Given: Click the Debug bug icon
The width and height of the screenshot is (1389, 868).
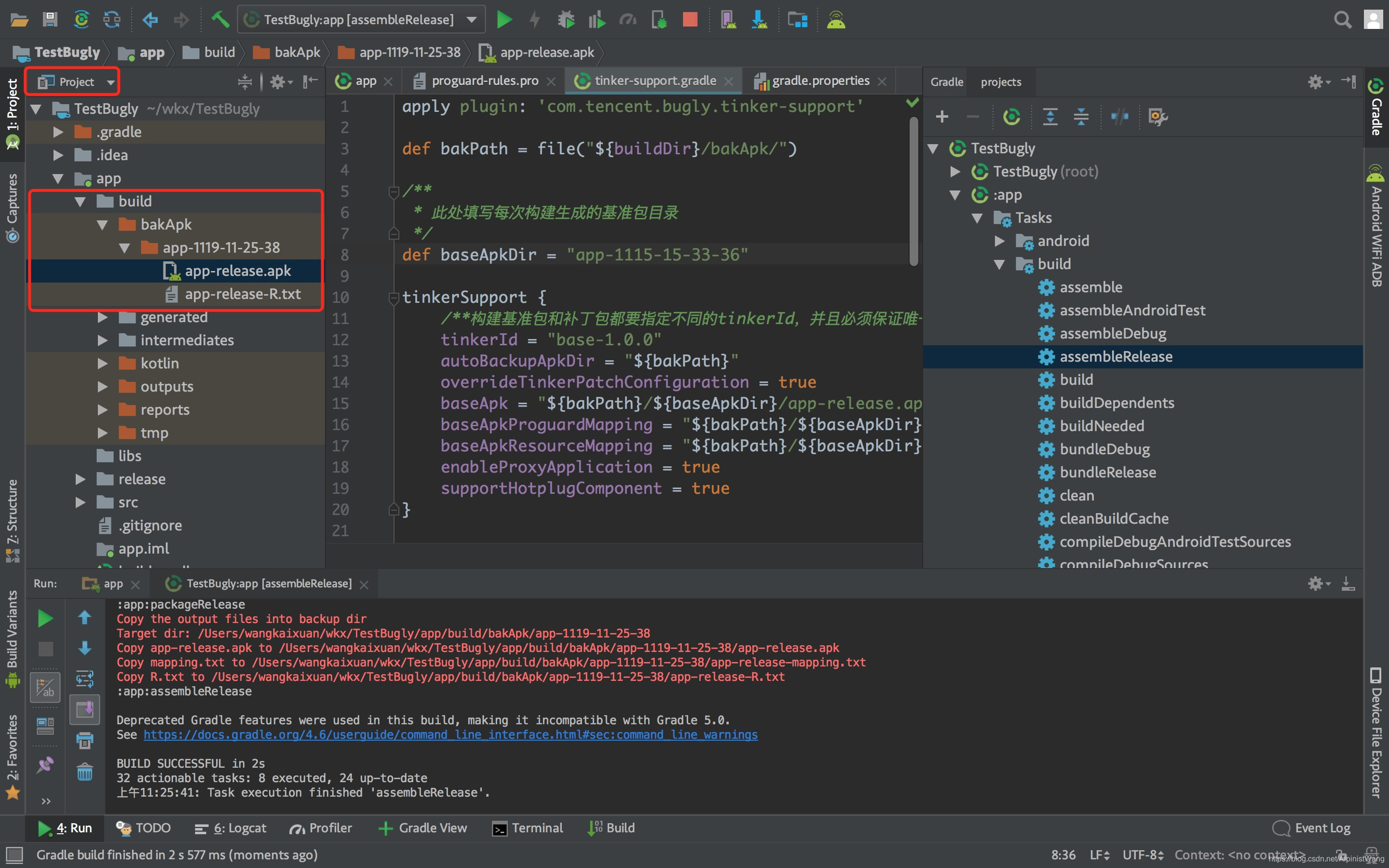Looking at the screenshot, I should tap(566, 20).
